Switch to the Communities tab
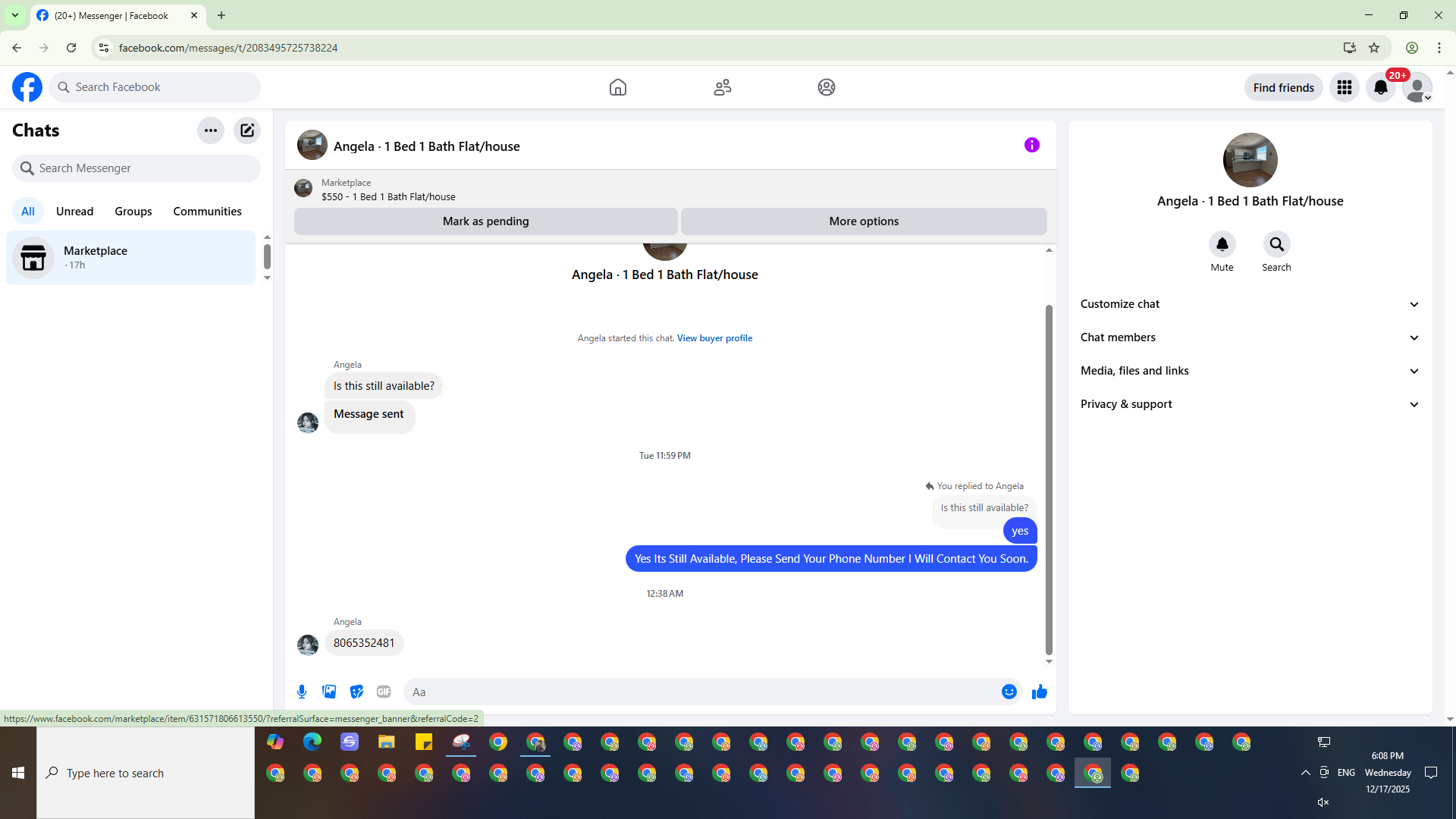This screenshot has height=819, width=1456. [207, 212]
